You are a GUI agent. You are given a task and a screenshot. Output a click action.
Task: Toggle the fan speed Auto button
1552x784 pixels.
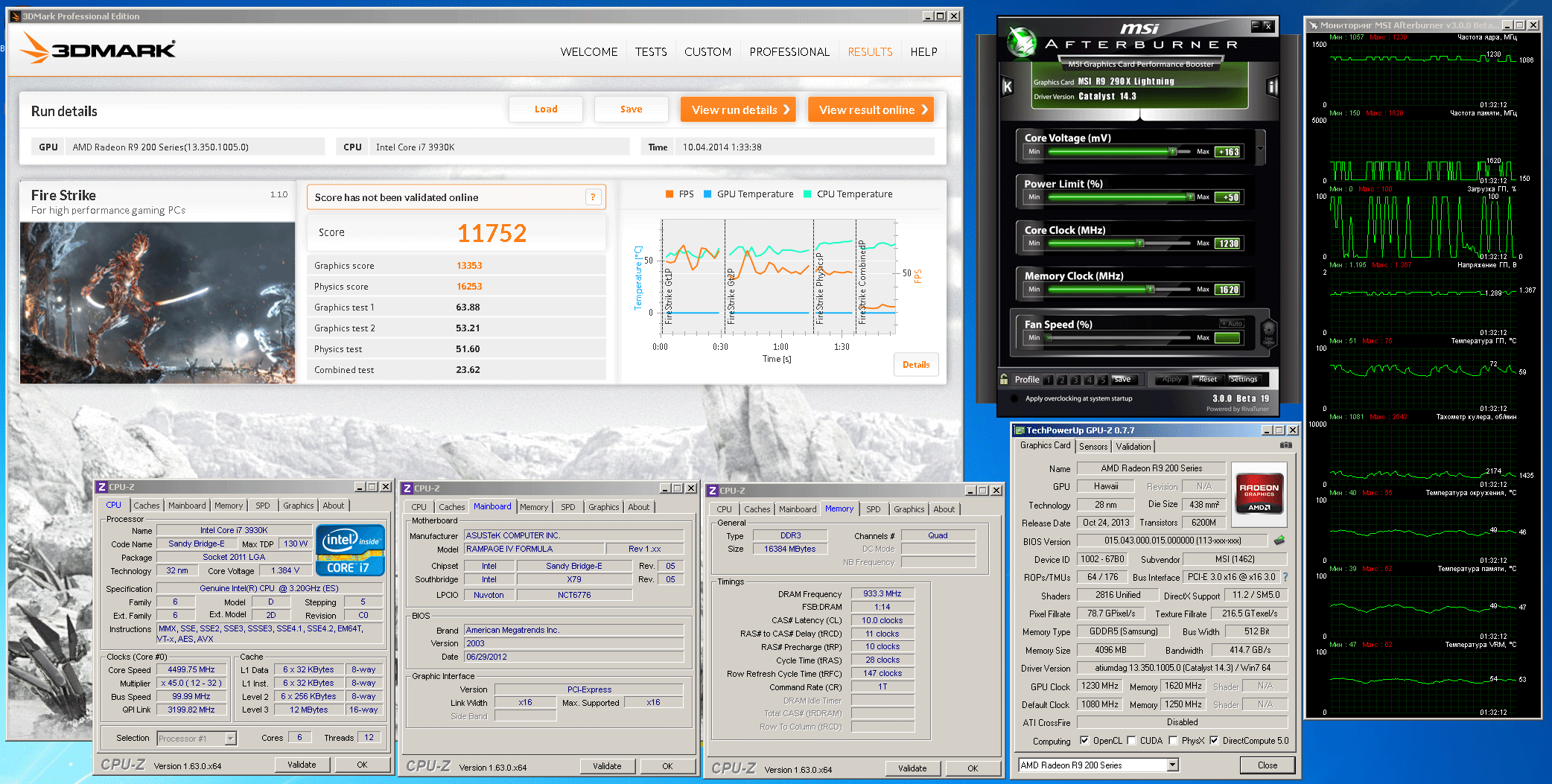click(x=1232, y=324)
